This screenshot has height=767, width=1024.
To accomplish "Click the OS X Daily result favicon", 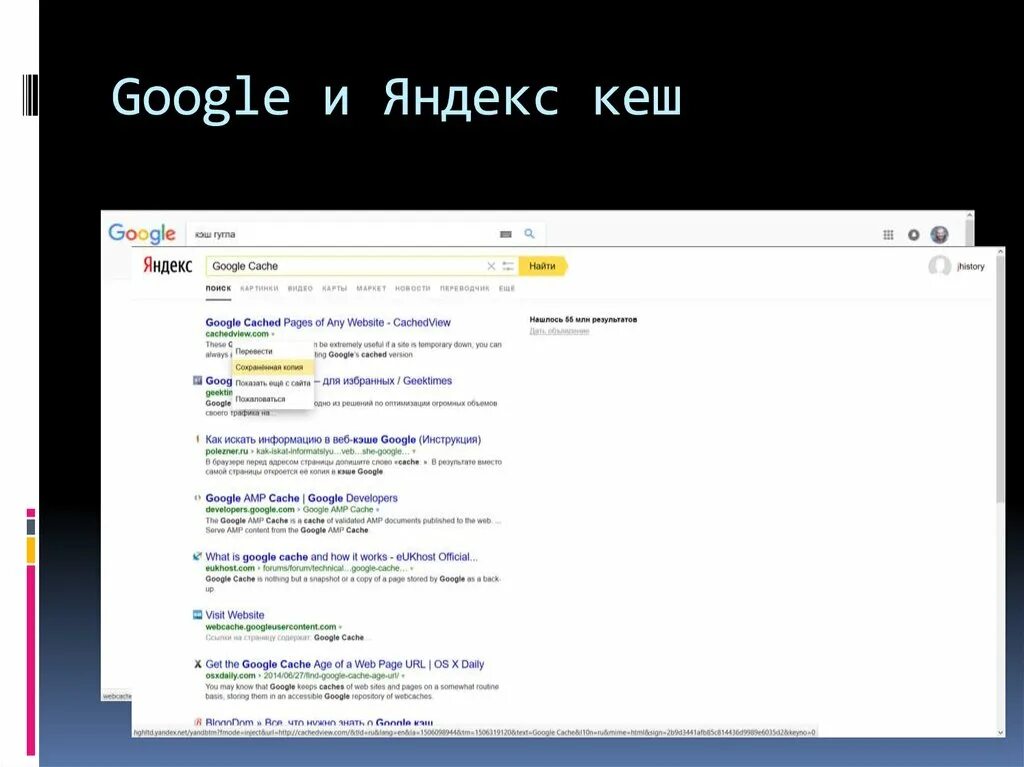I will (x=198, y=664).
